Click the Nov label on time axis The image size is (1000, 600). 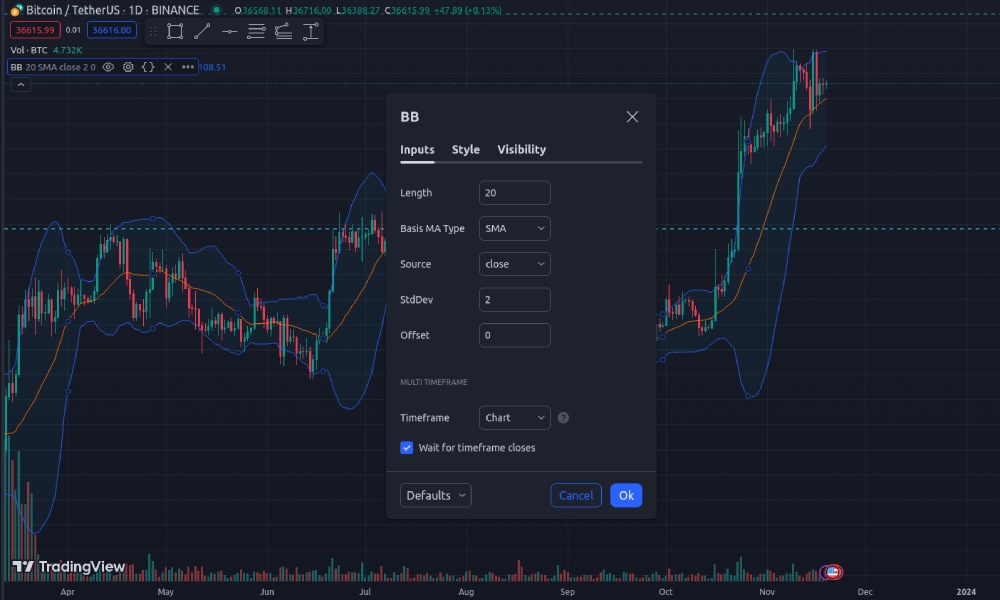(767, 592)
